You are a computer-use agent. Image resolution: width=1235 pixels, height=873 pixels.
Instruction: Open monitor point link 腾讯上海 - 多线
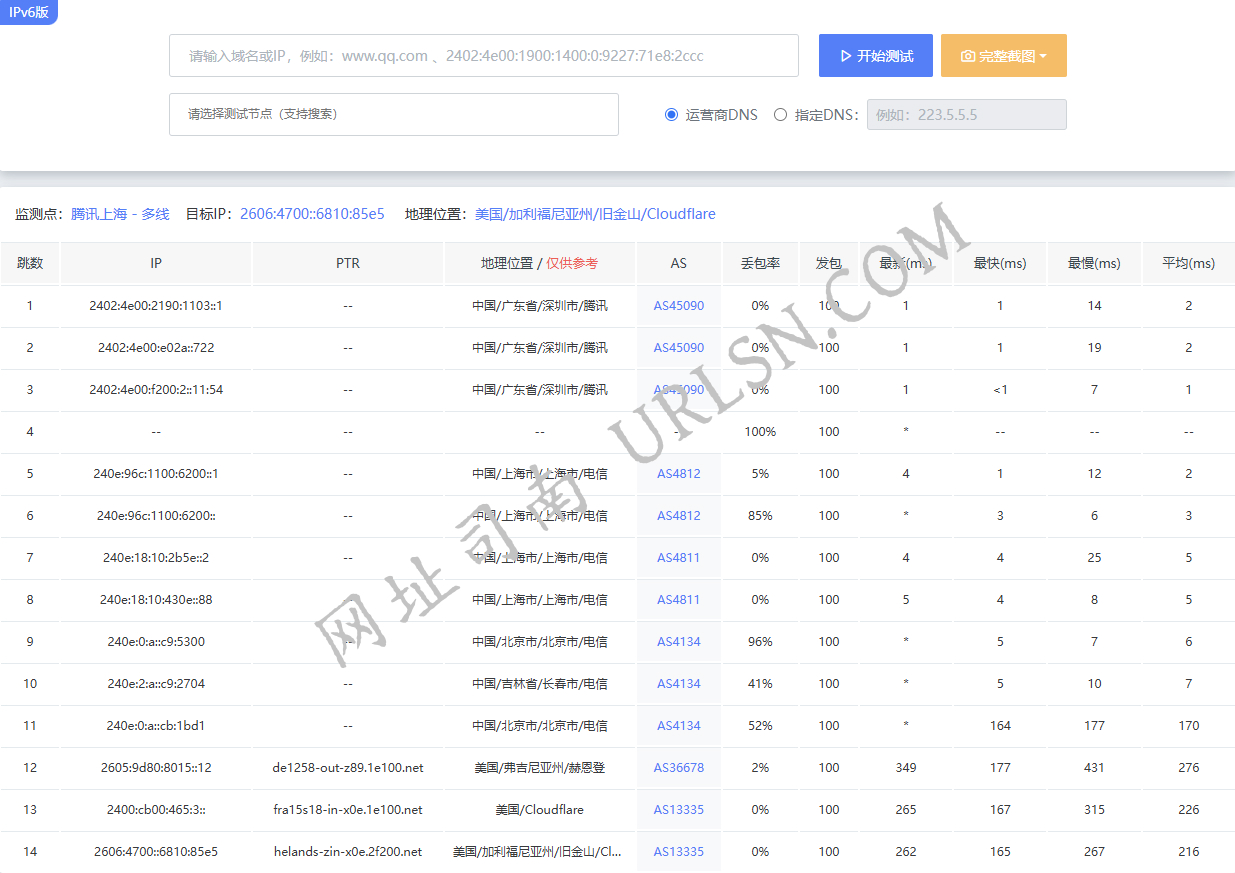tap(120, 214)
